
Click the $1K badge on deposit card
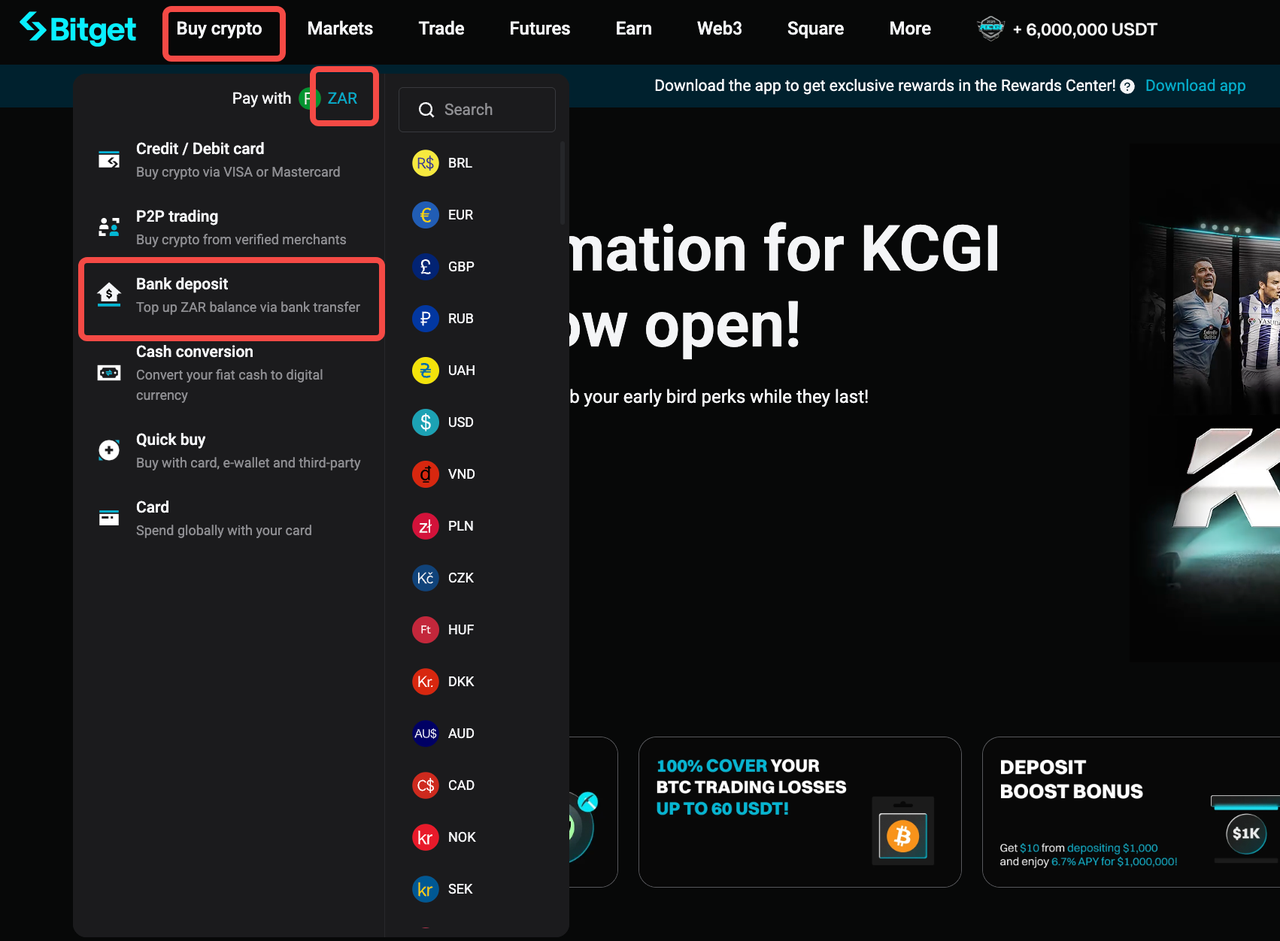[1246, 833]
